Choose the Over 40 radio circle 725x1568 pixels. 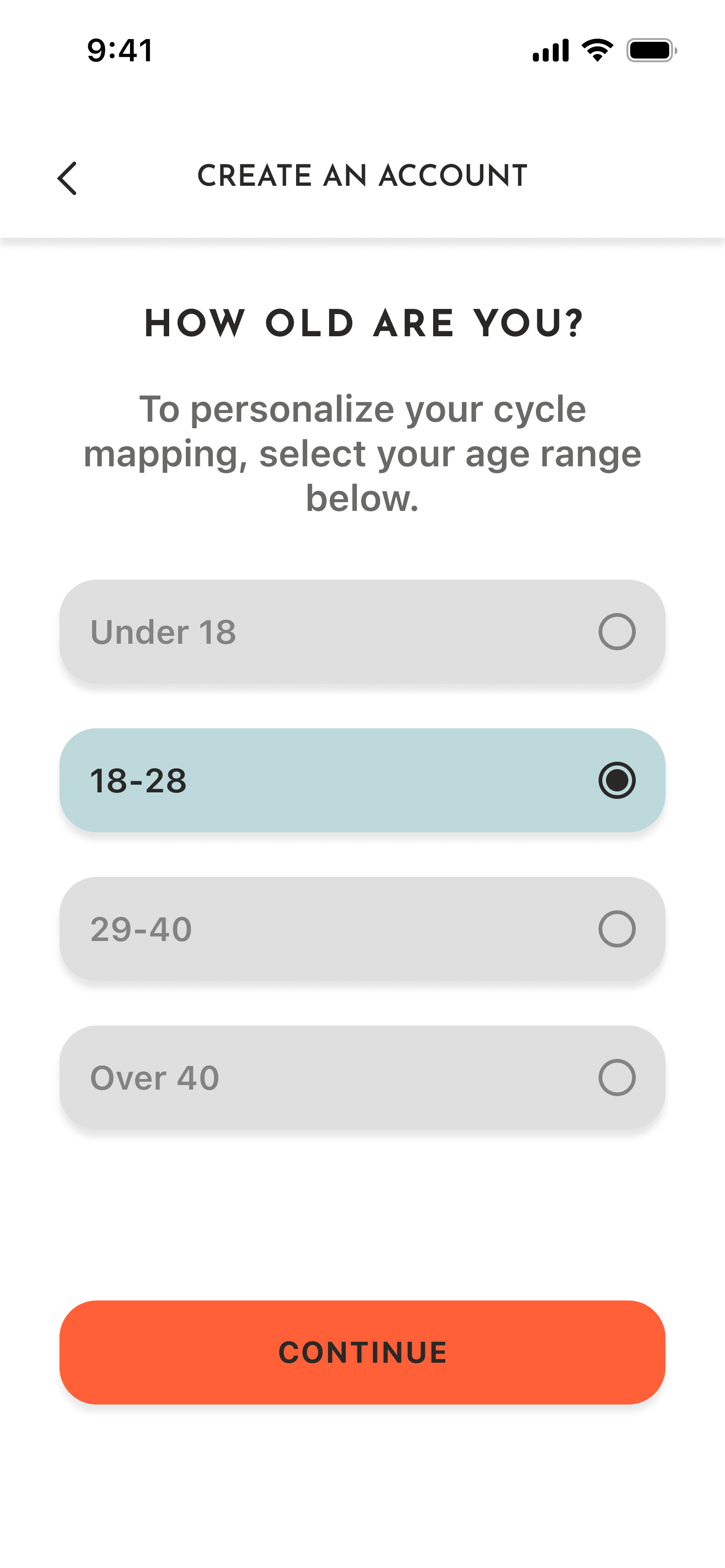pos(617,1077)
